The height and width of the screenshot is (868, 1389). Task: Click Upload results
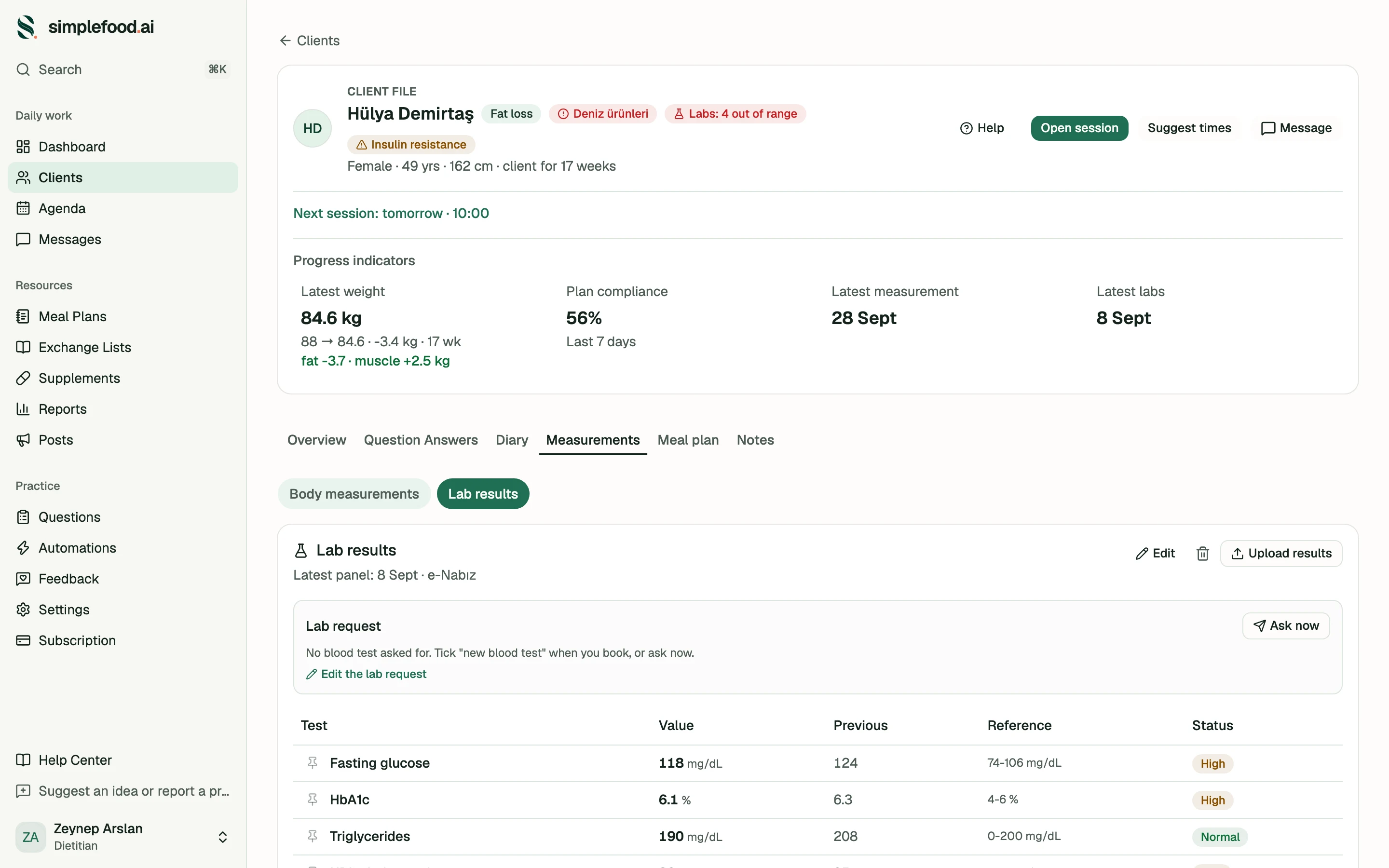pyautogui.click(x=1281, y=554)
